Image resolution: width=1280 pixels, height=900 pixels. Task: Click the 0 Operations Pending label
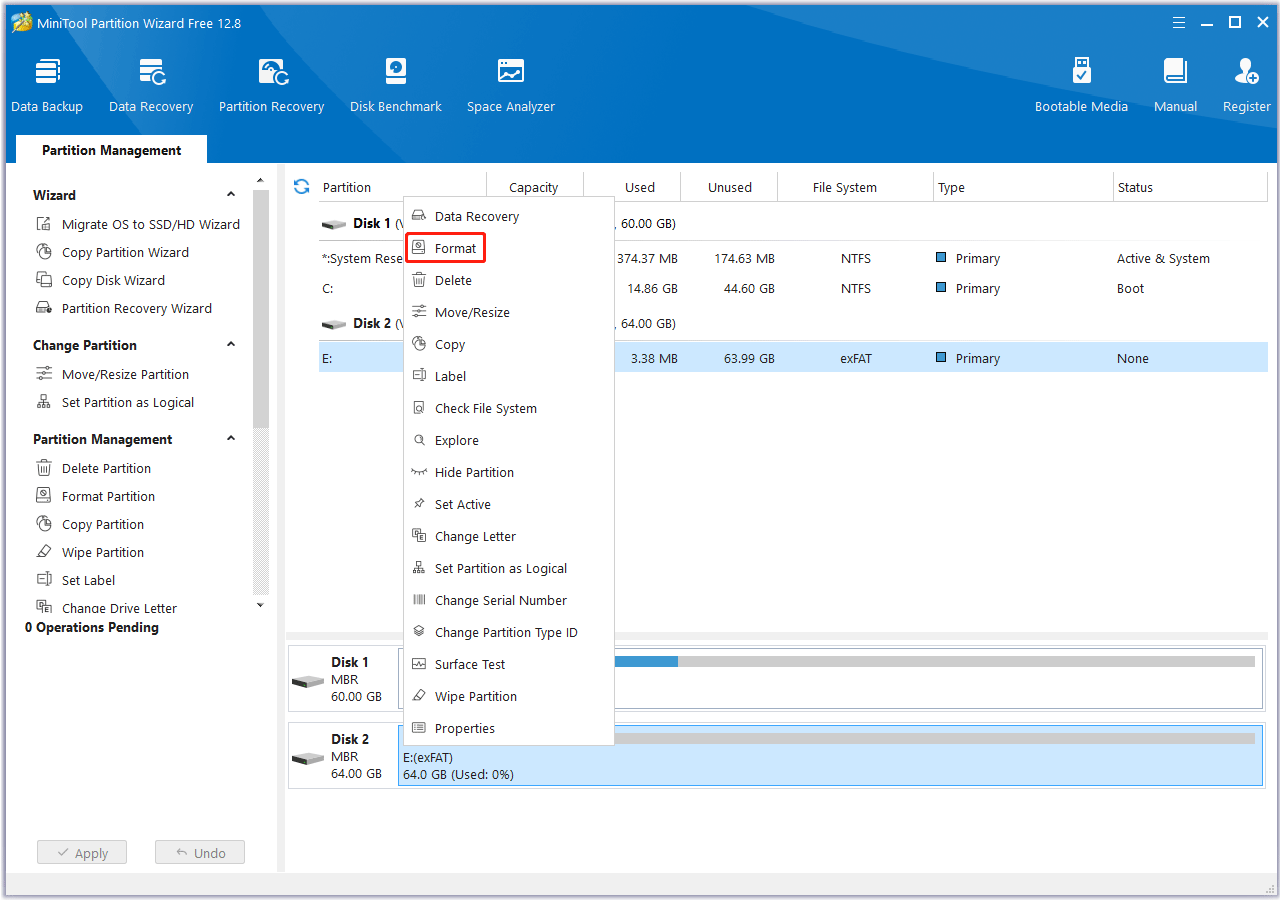tap(92, 627)
